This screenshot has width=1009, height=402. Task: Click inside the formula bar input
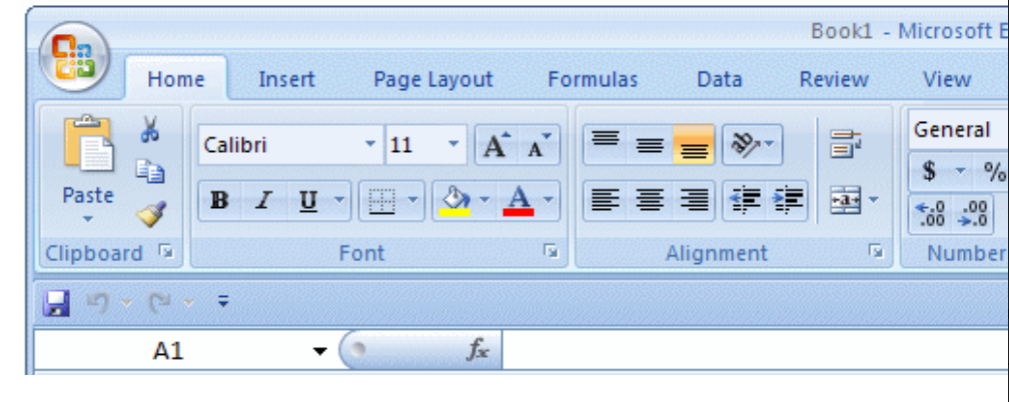(x=750, y=351)
